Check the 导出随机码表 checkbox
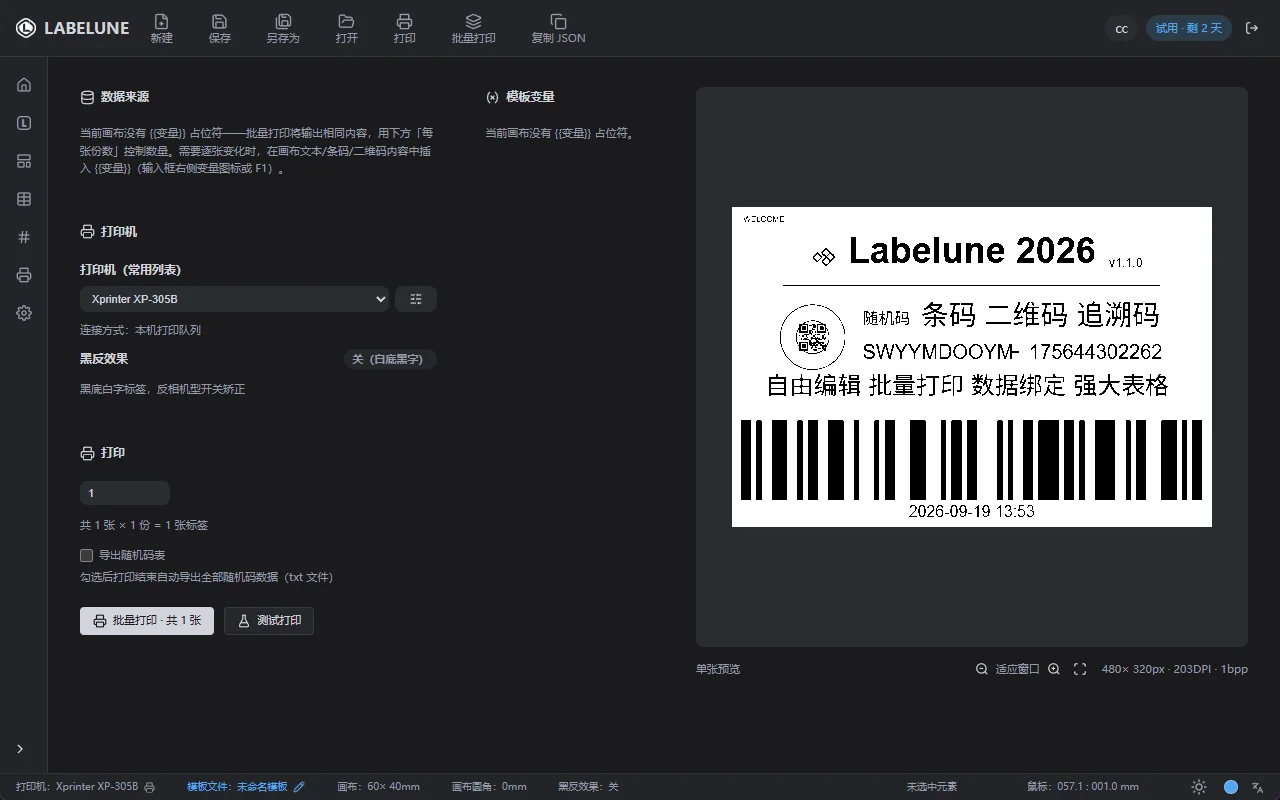Screen dimensions: 1280x800 (86, 555)
